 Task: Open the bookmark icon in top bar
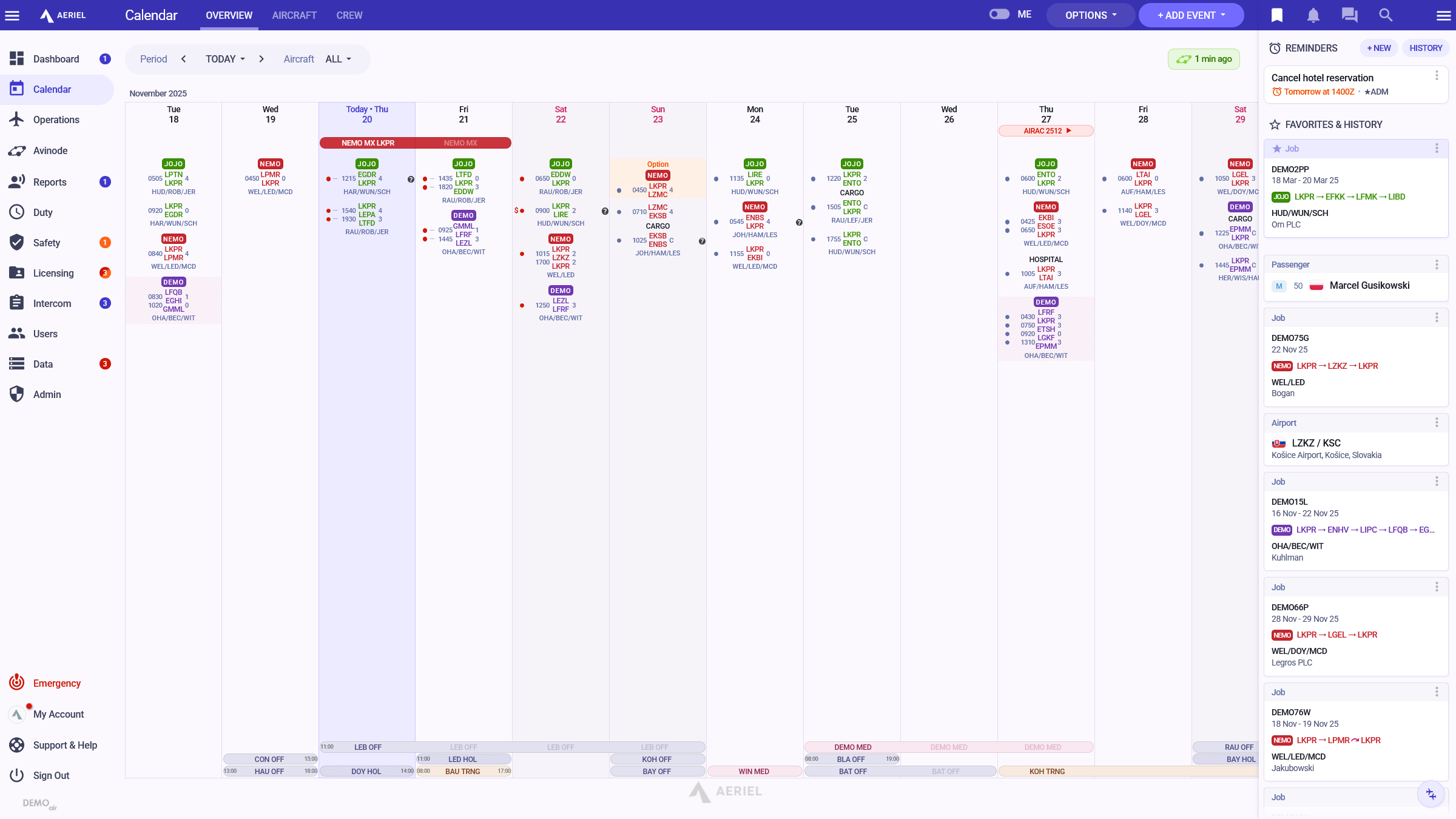tap(1277, 15)
